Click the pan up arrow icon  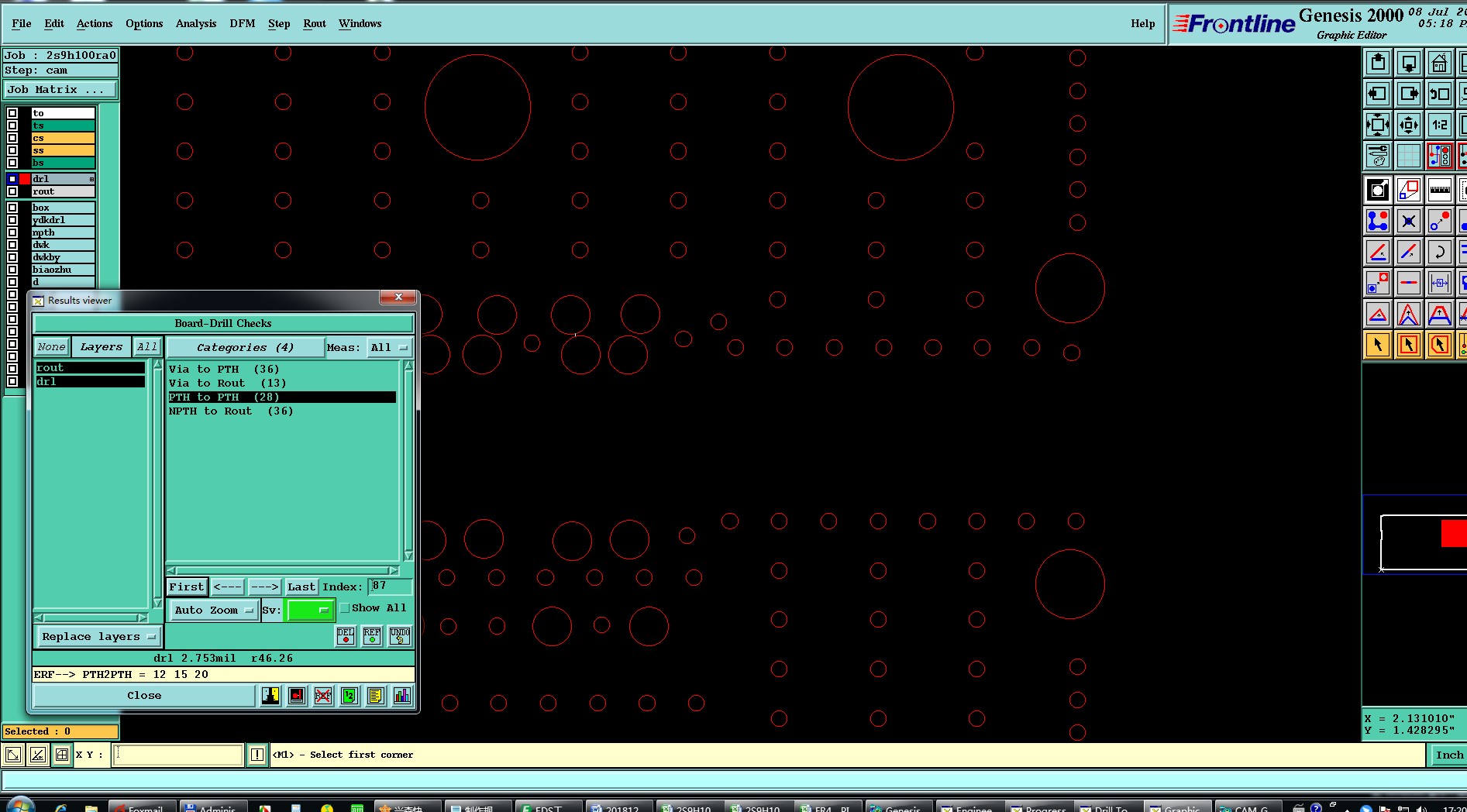[1378, 63]
